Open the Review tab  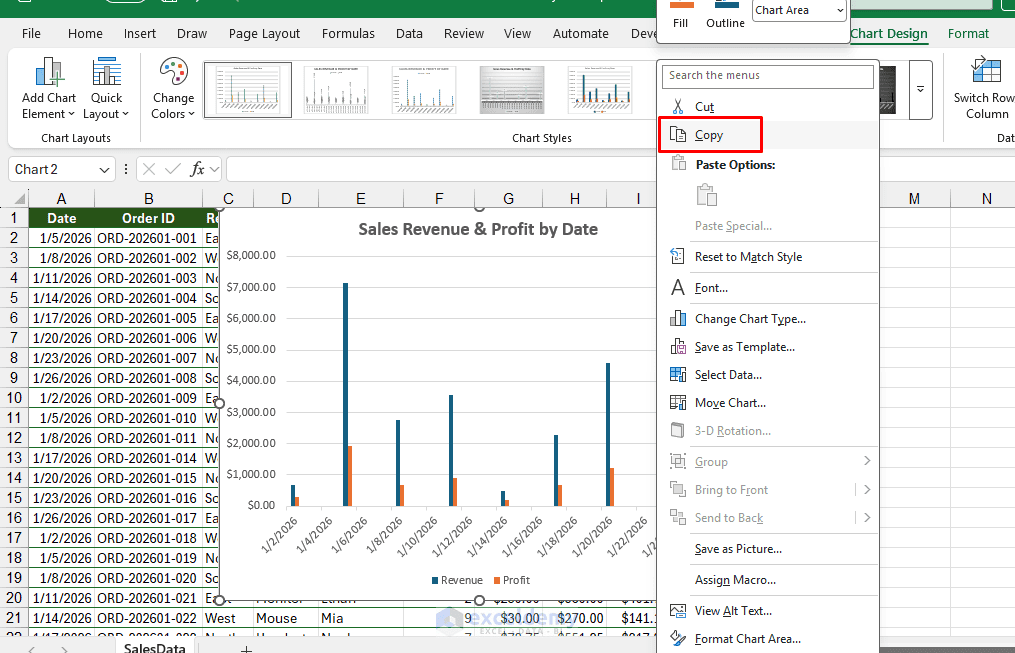pyautogui.click(x=463, y=34)
